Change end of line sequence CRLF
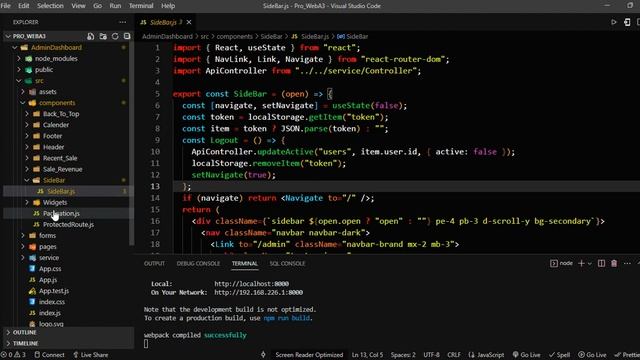Screen dimensions: 640x360 coord(454,355)
